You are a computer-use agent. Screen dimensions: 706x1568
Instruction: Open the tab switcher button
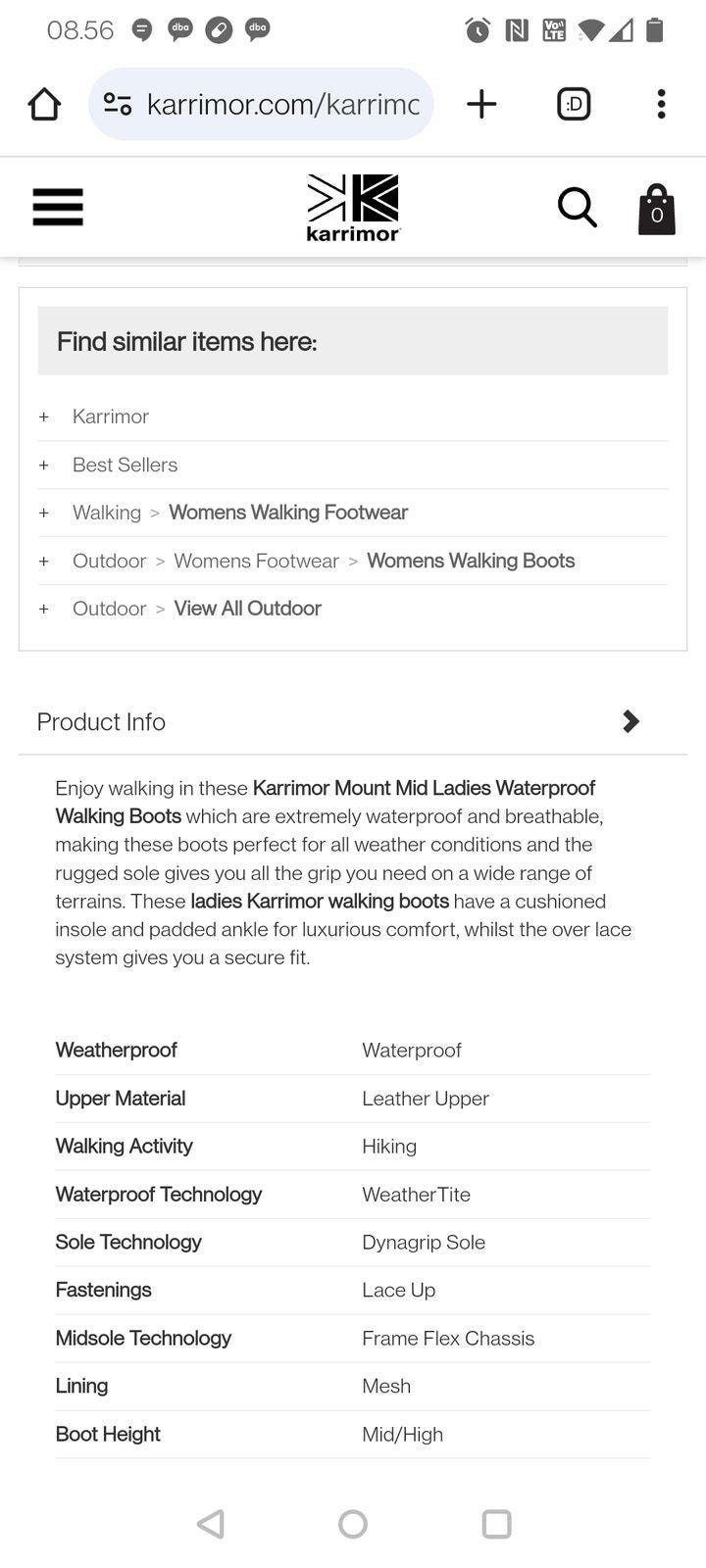pos(574,104)
